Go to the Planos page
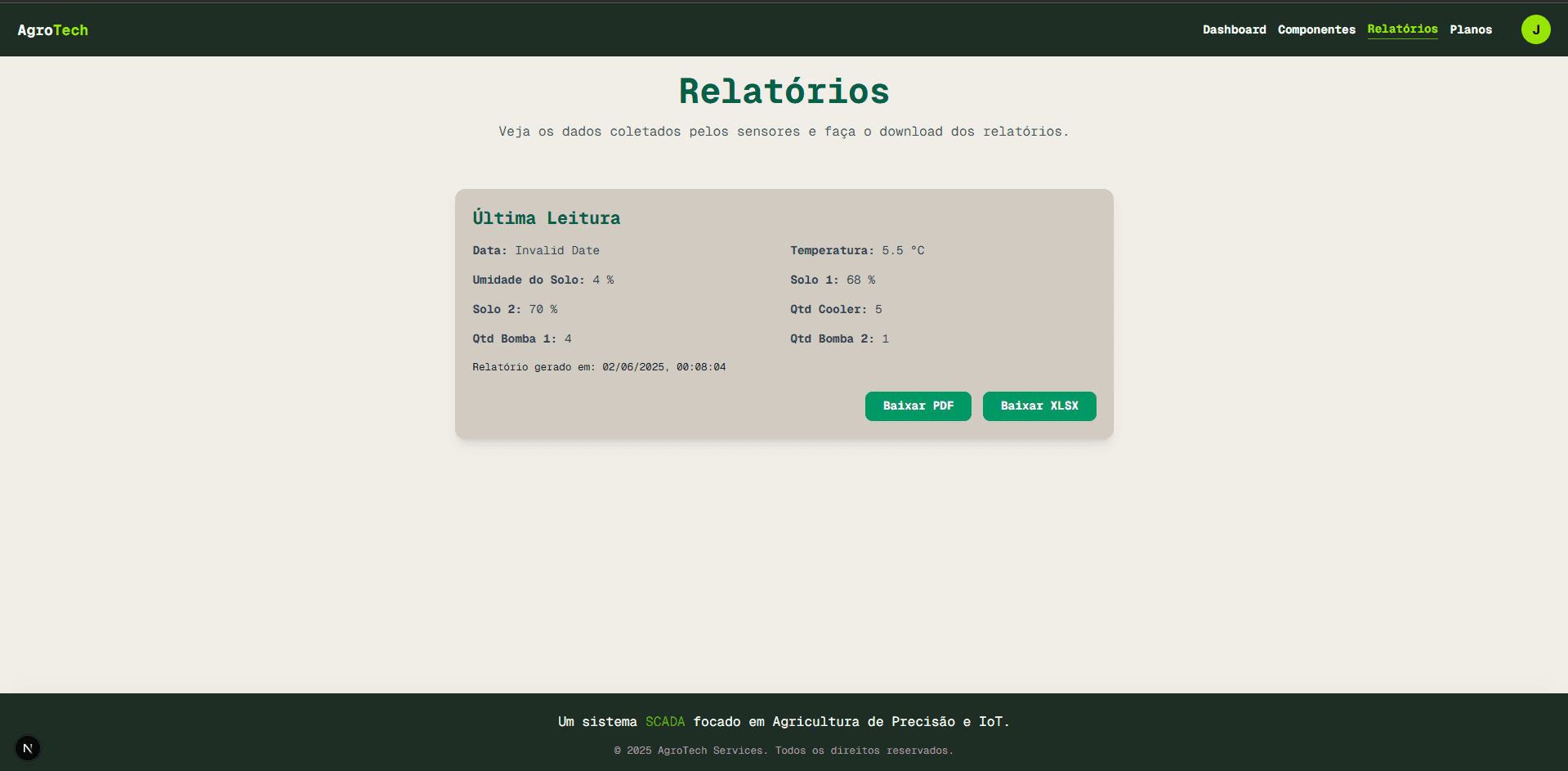The width and height of the screenshot is (1568, 771). click(x=1470, y=29)
